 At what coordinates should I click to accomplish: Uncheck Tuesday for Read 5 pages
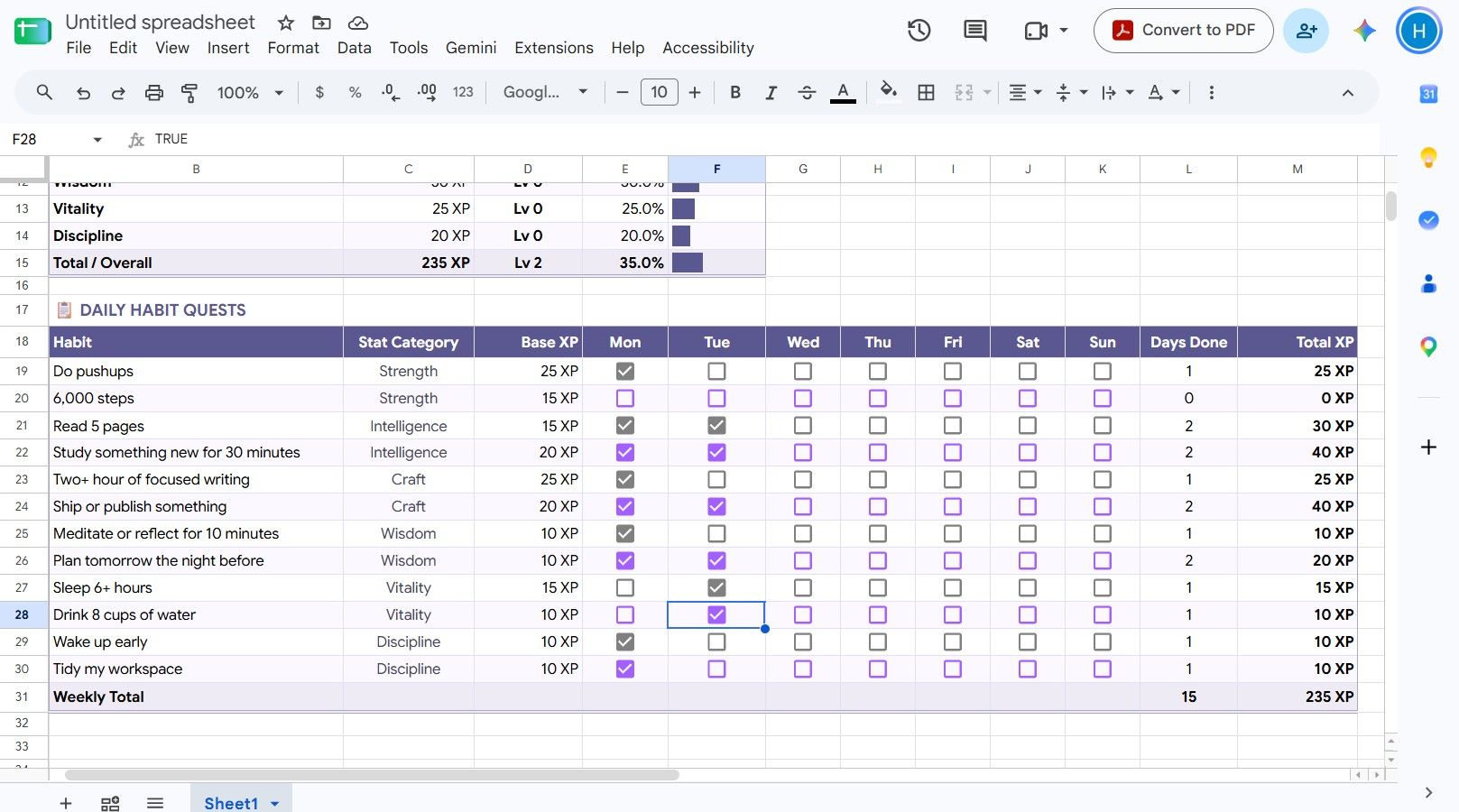click(x=716, y=425)
